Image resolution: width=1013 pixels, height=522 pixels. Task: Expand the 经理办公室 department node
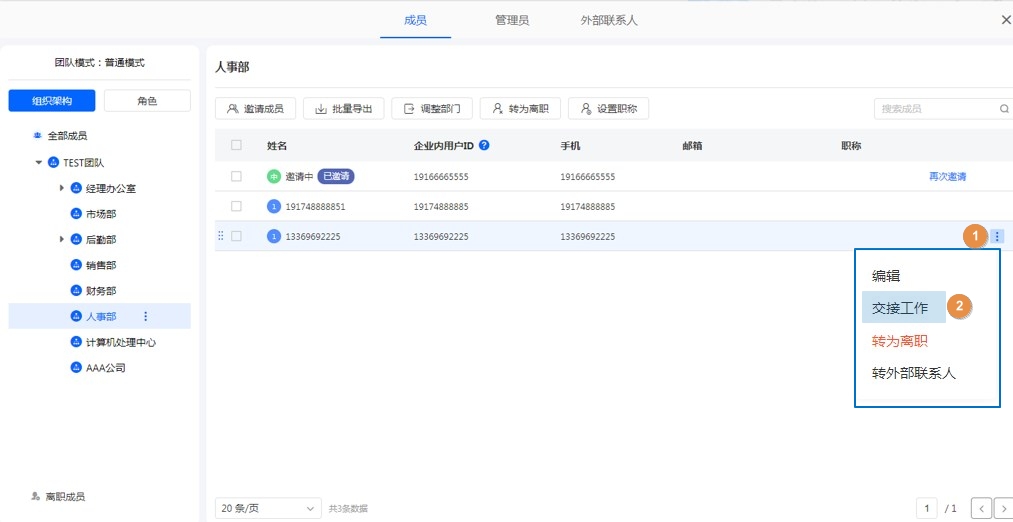[61, 188]
